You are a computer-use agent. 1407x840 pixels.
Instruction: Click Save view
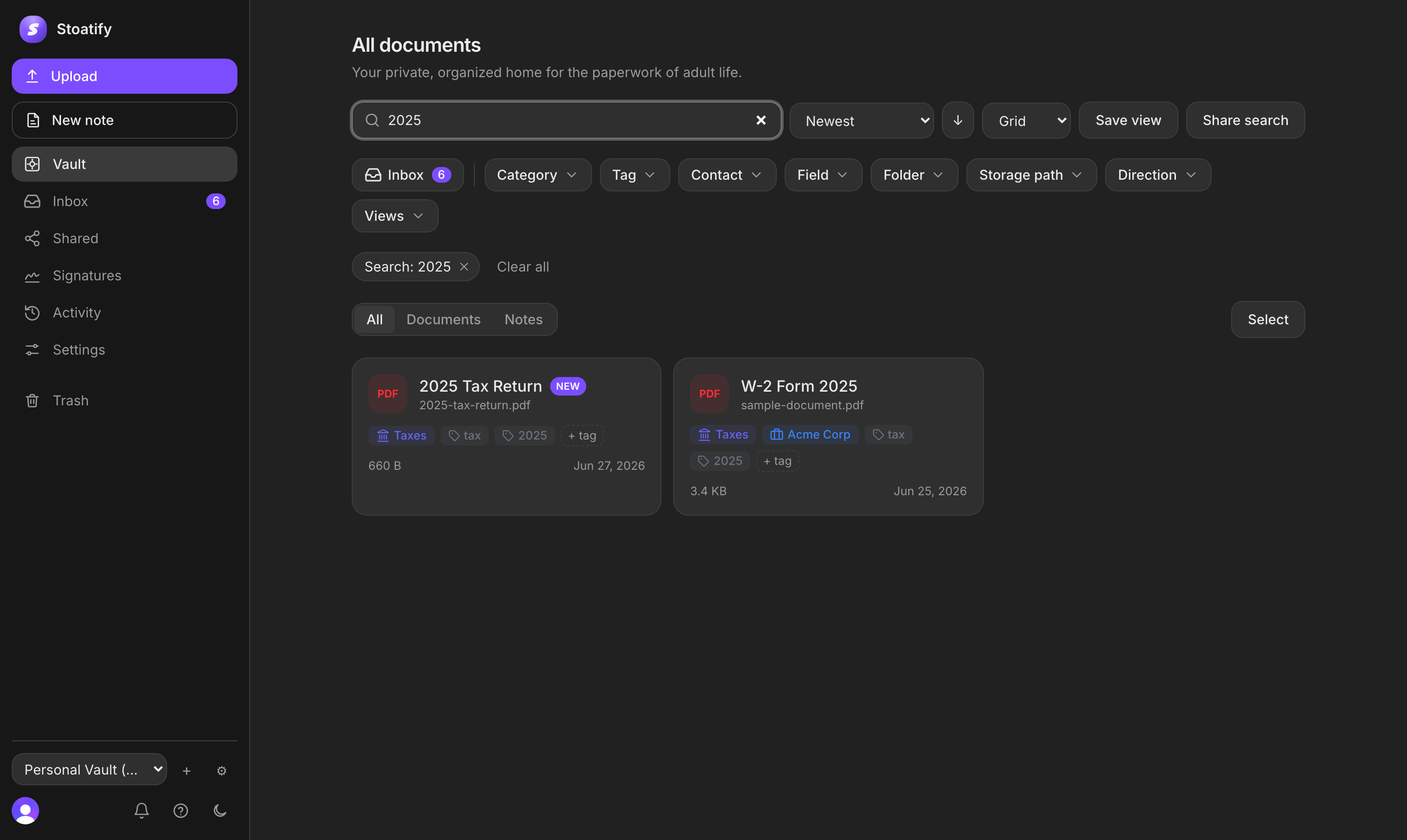click(1128, 120)
